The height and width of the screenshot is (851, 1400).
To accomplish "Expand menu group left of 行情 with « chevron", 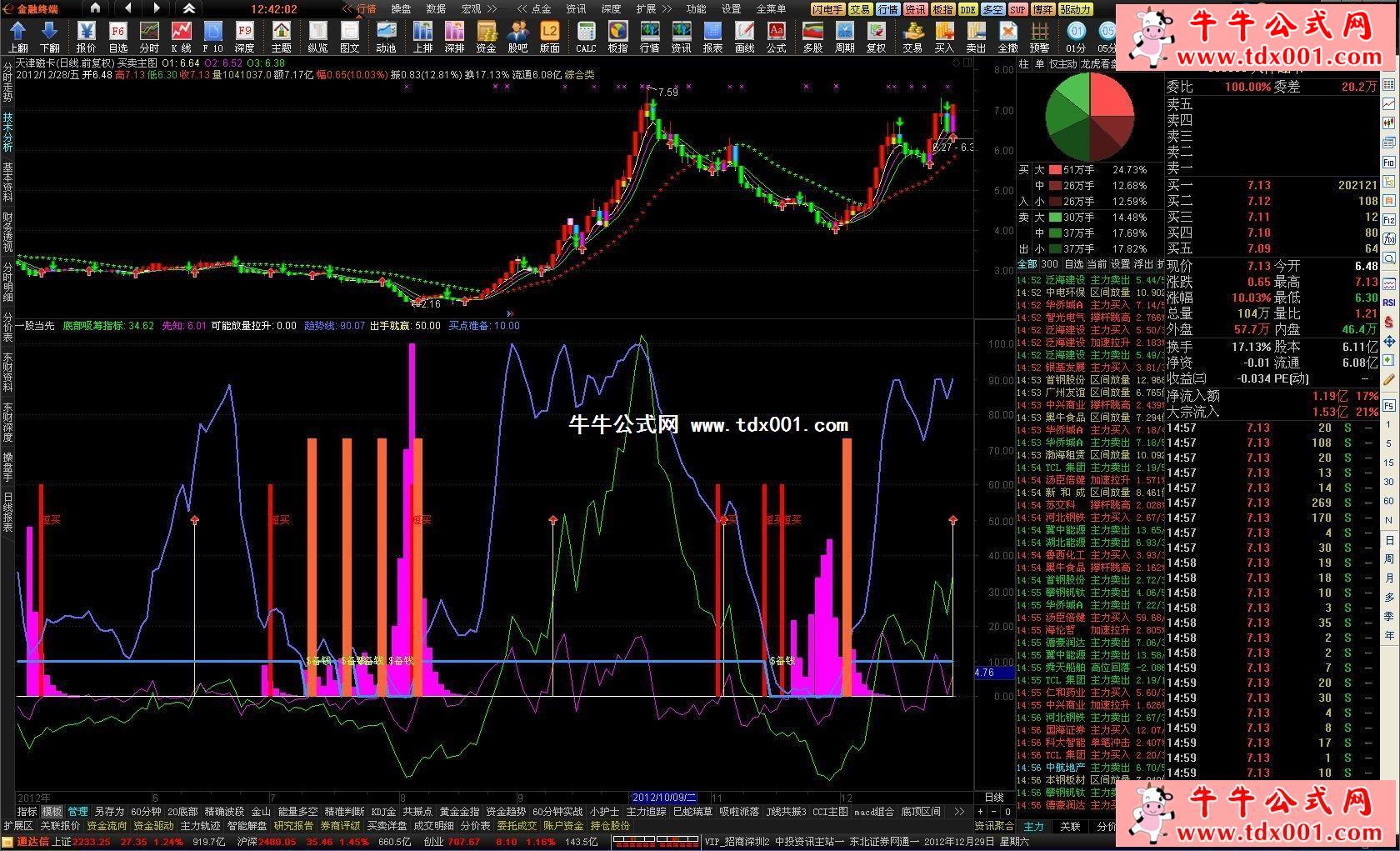I will [348, 9].
